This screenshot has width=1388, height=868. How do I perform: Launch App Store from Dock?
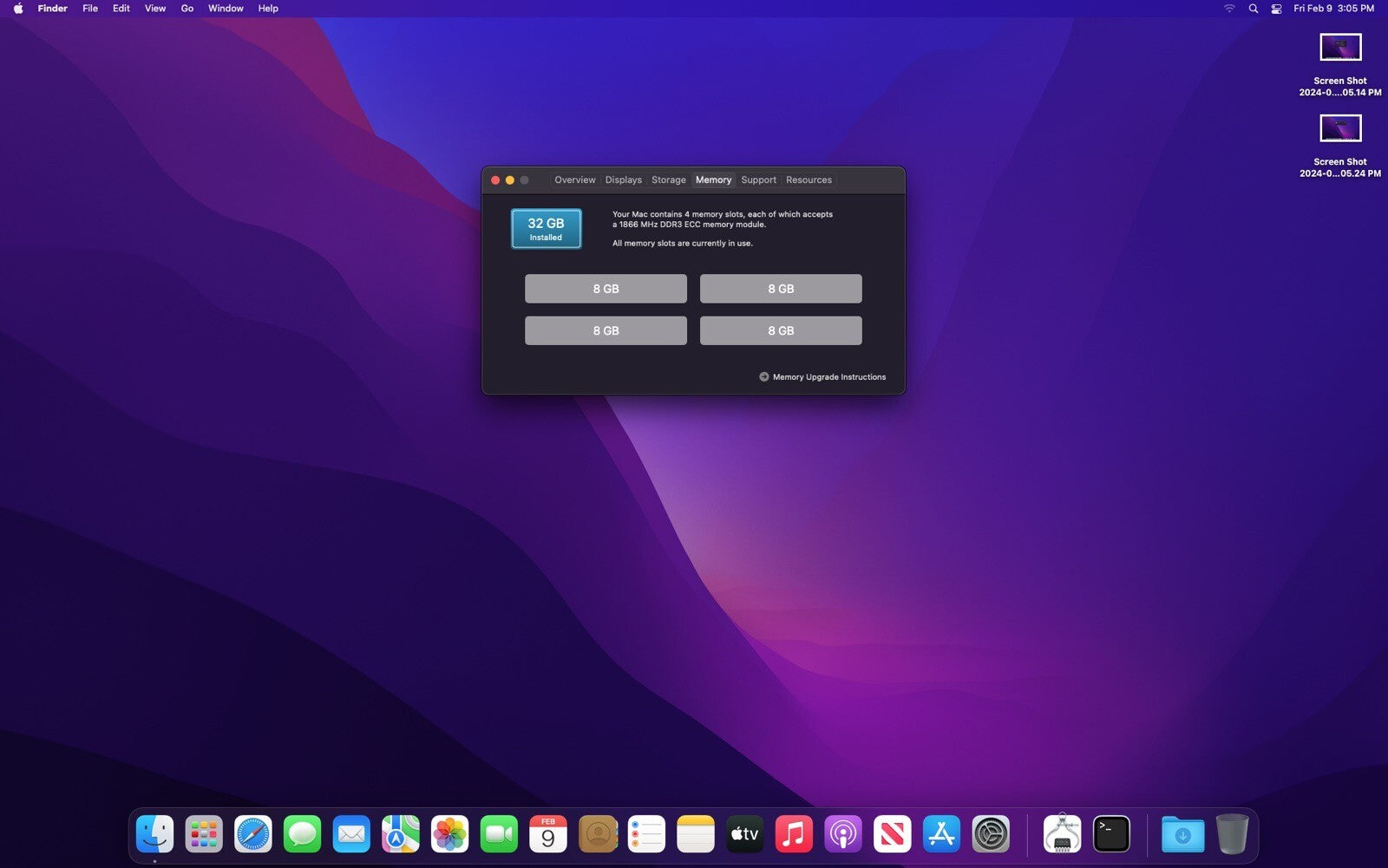pos(941,834)
